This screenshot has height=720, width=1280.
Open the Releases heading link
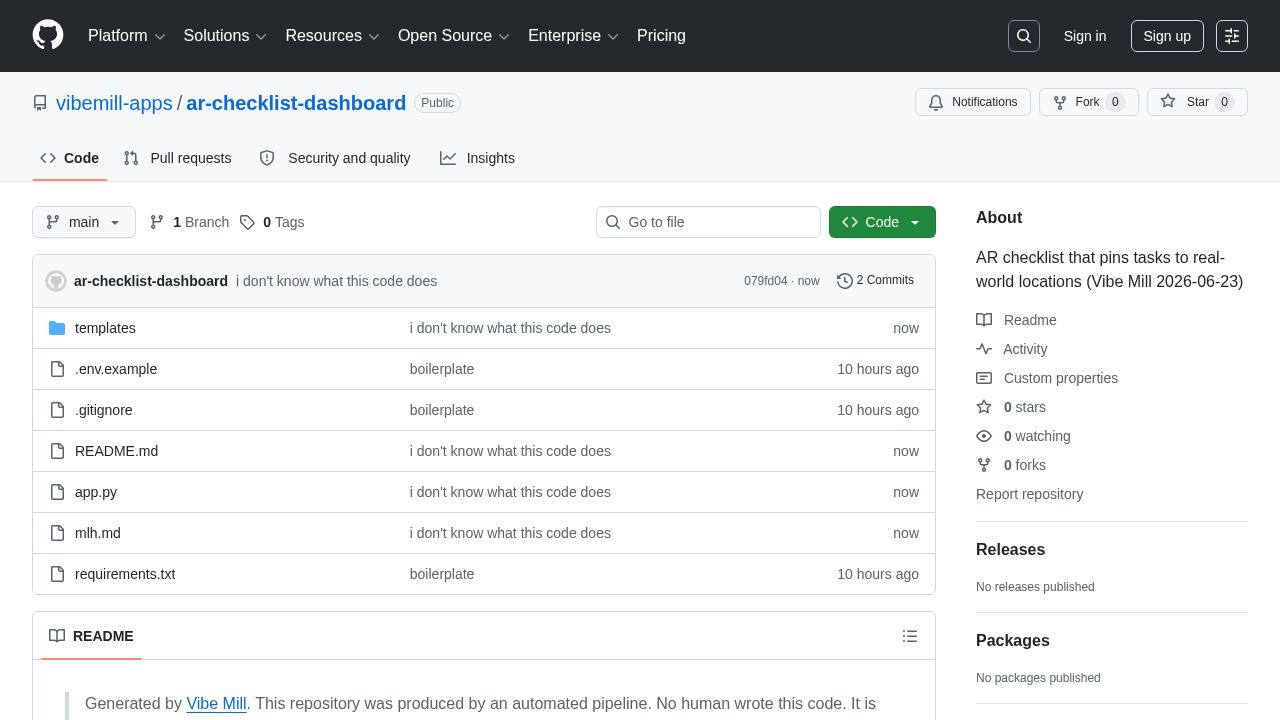click(1010, 550)
